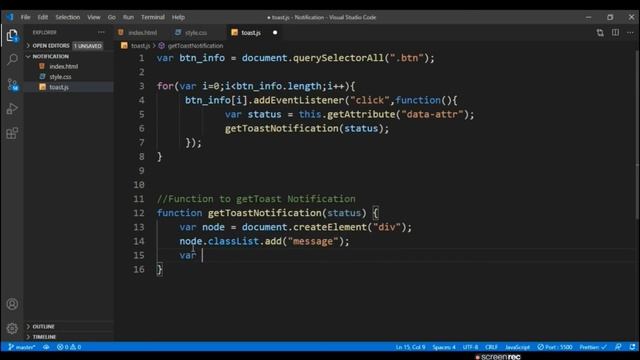Open editor more actions ellipsis
Screen dimensions: 640x360
coord(630,33)
